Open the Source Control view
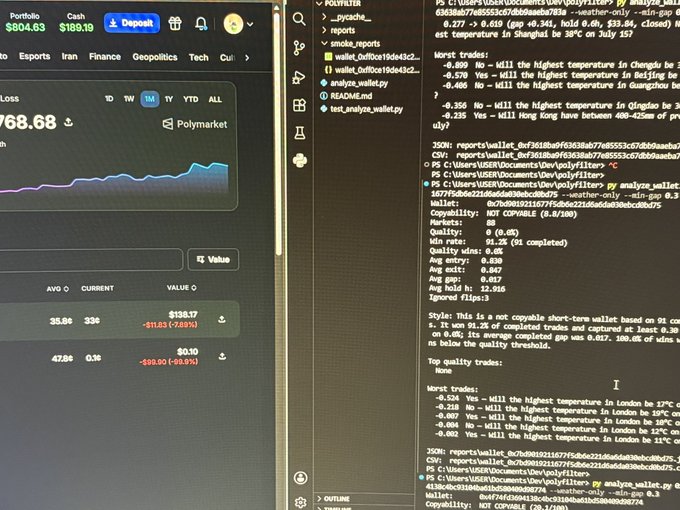The height and width of the screenshot is (510, 680). pyautogui.click(x=299, y=48)
